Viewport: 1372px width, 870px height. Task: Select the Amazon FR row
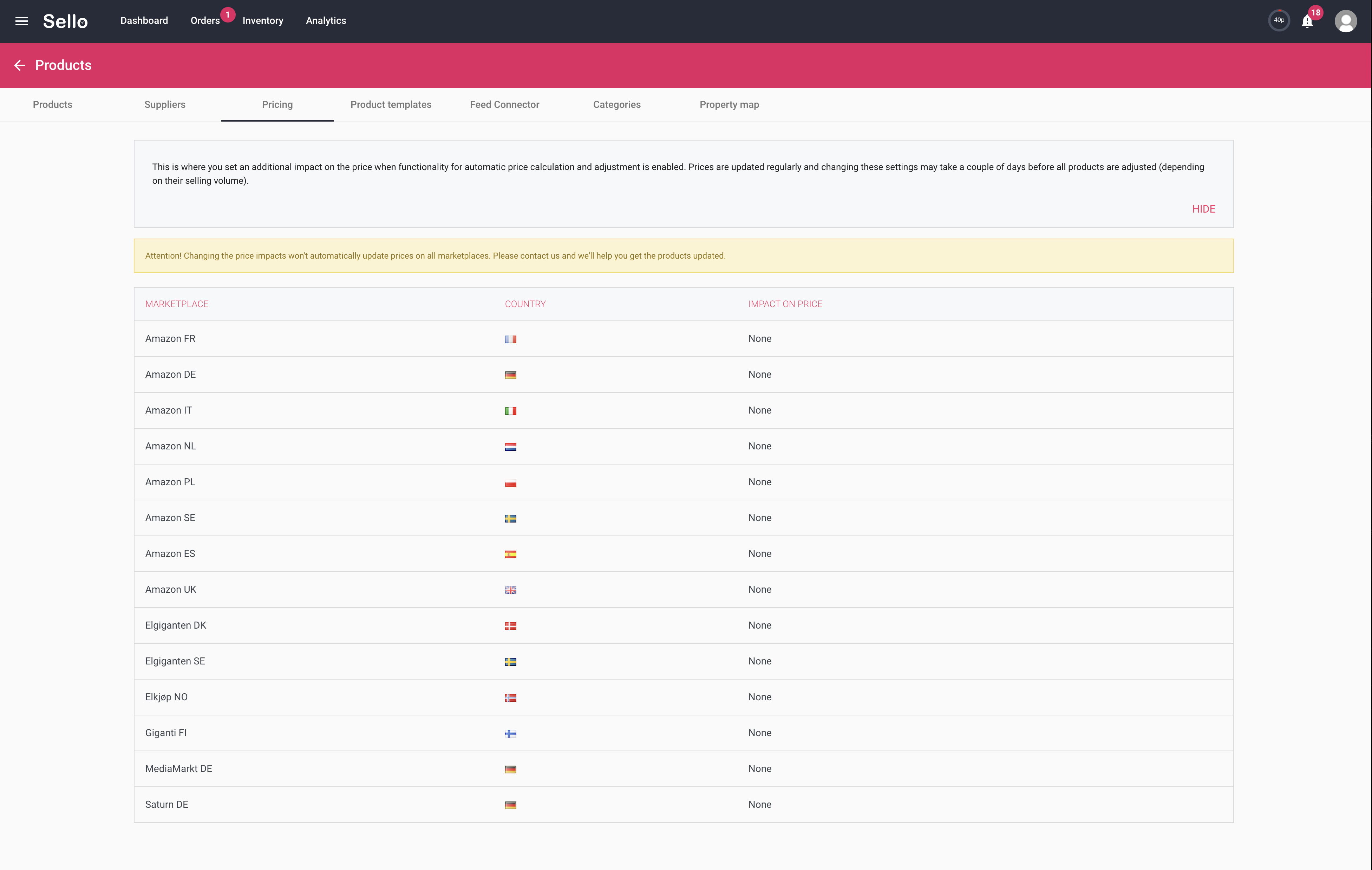[x=684, y=339]
